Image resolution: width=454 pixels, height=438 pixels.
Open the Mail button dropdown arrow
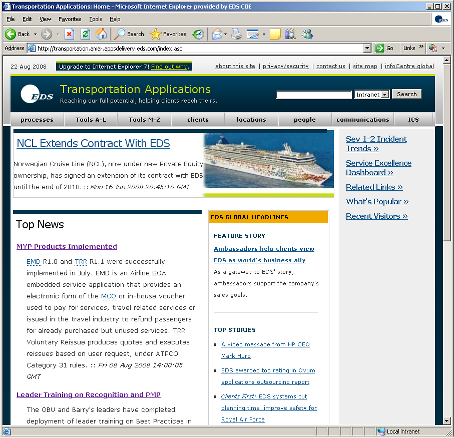[225, 34]
